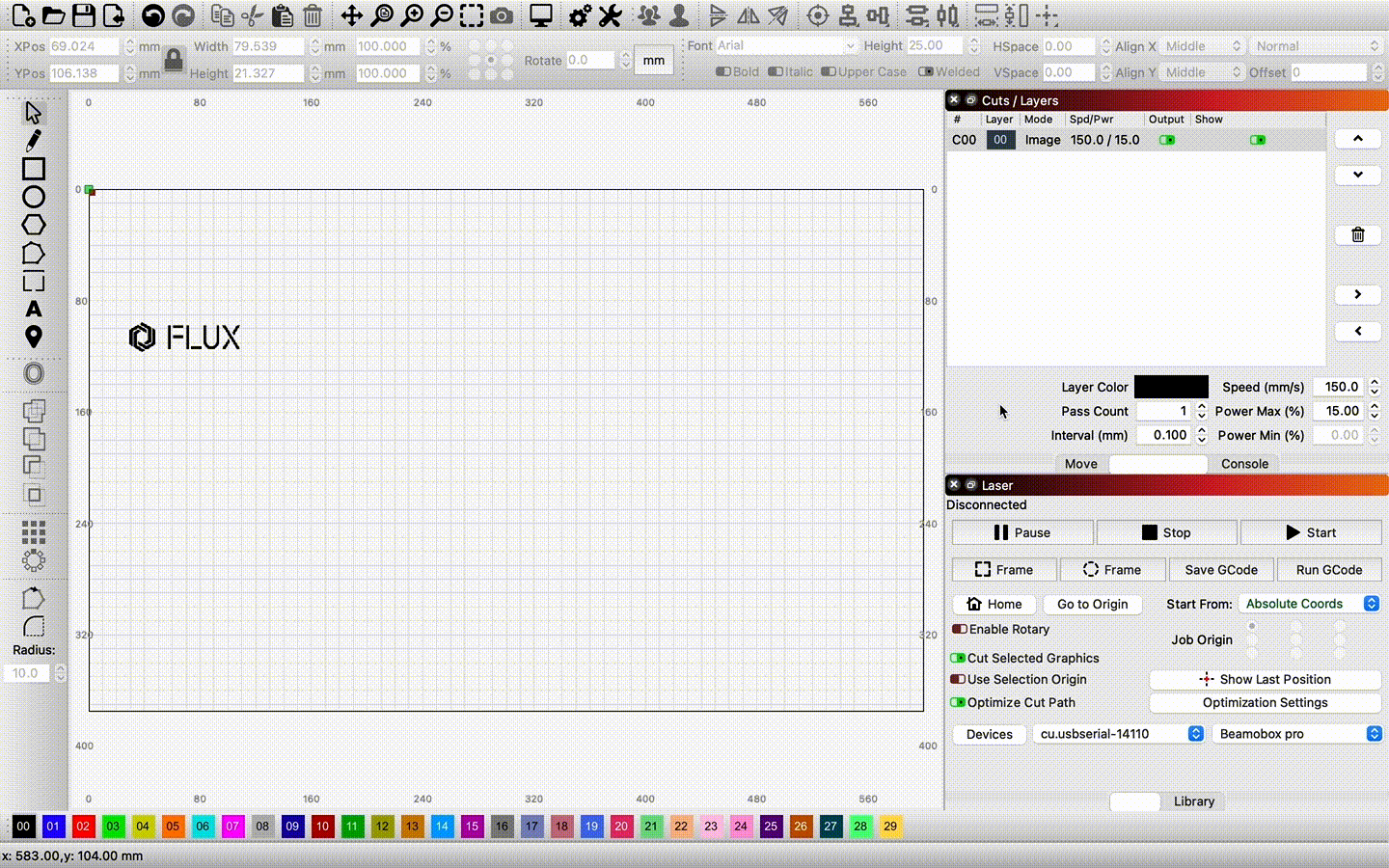Viewport: 1389px width, 868px height.
Task: Click the Undo arrow icon
Action: (x=152, y=15)
